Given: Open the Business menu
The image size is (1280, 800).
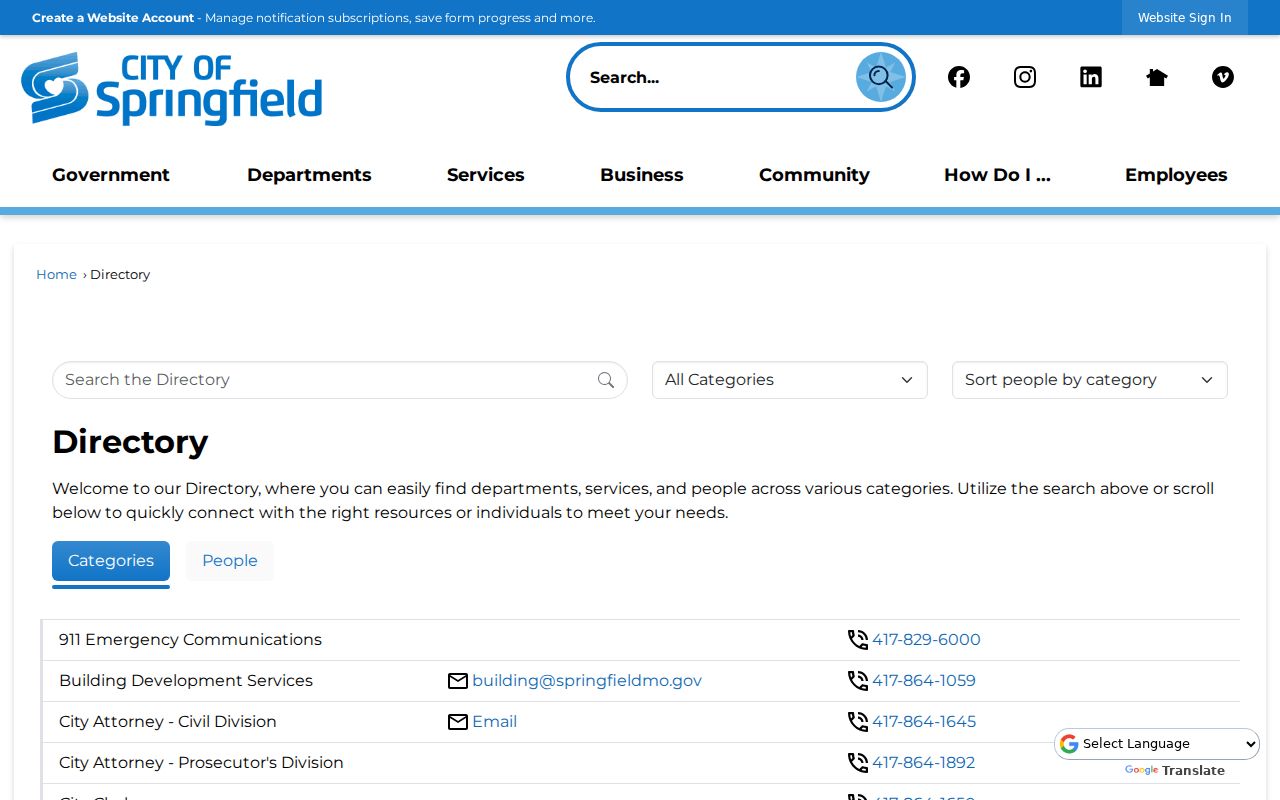Looking at the screenshot, I should [642, 175].
